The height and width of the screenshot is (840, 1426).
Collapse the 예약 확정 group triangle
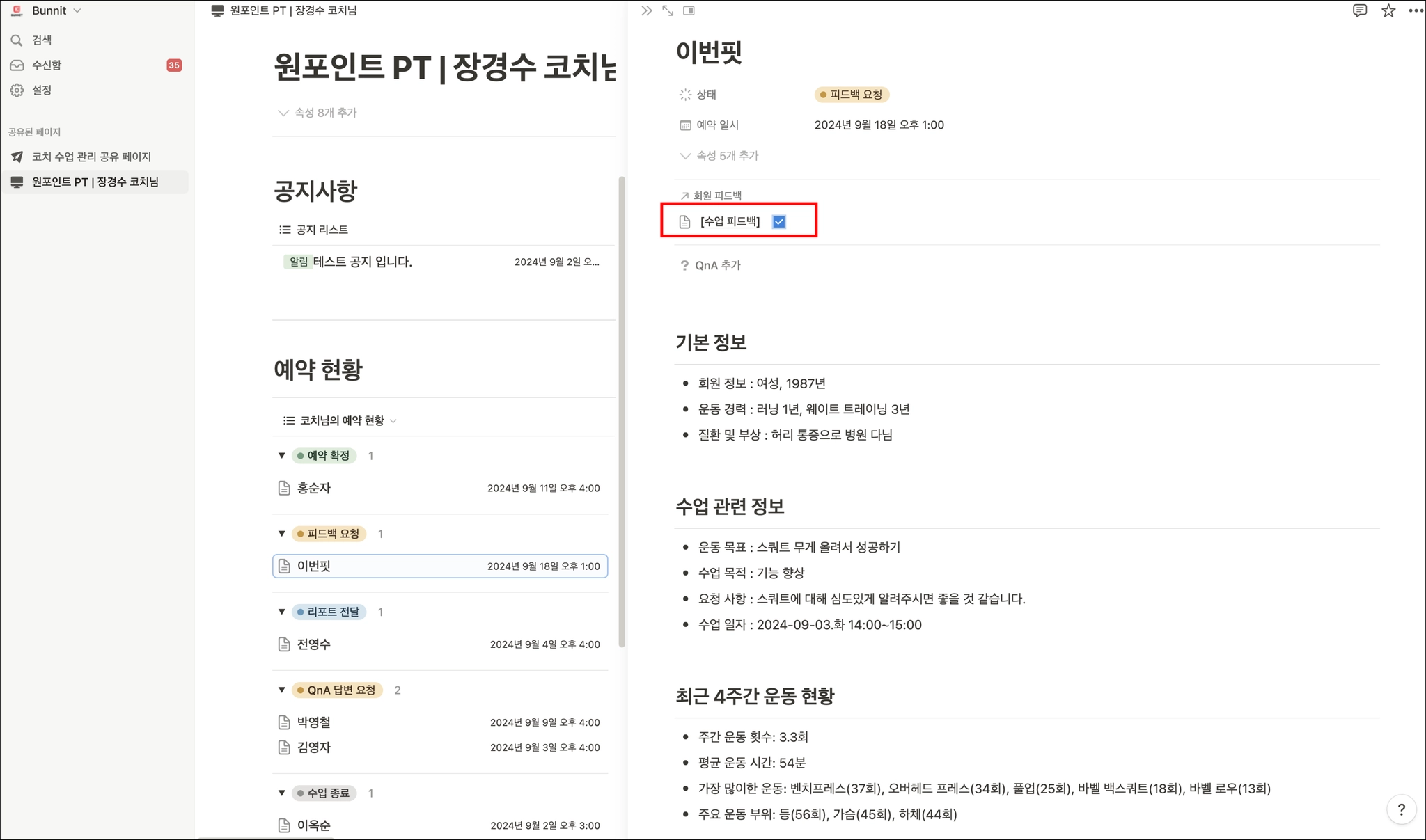click(x=281, y=456)
